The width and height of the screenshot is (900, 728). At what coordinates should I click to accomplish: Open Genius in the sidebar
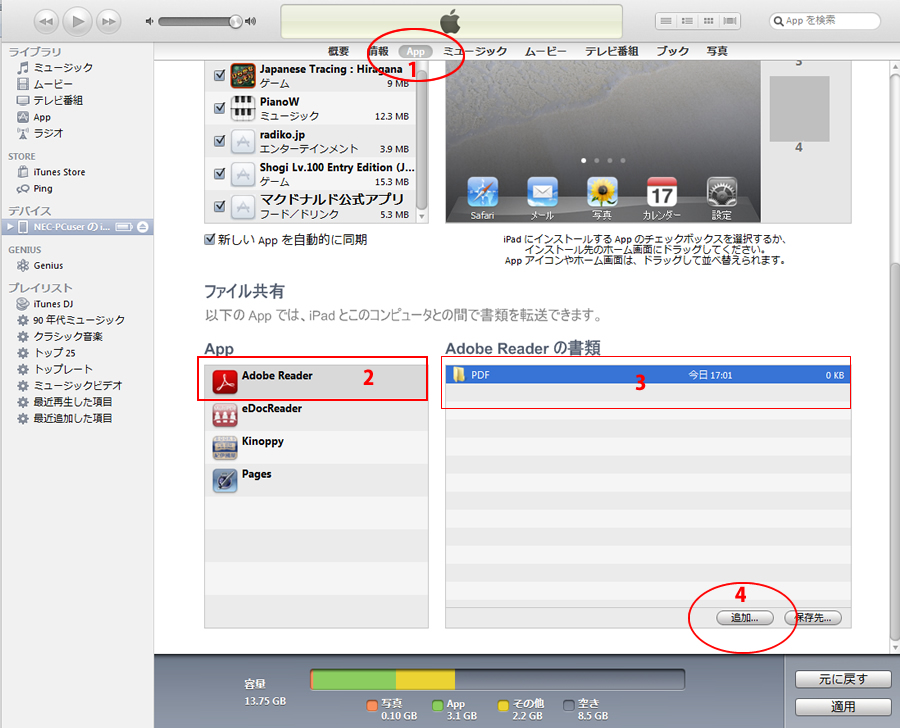(40, 265)
